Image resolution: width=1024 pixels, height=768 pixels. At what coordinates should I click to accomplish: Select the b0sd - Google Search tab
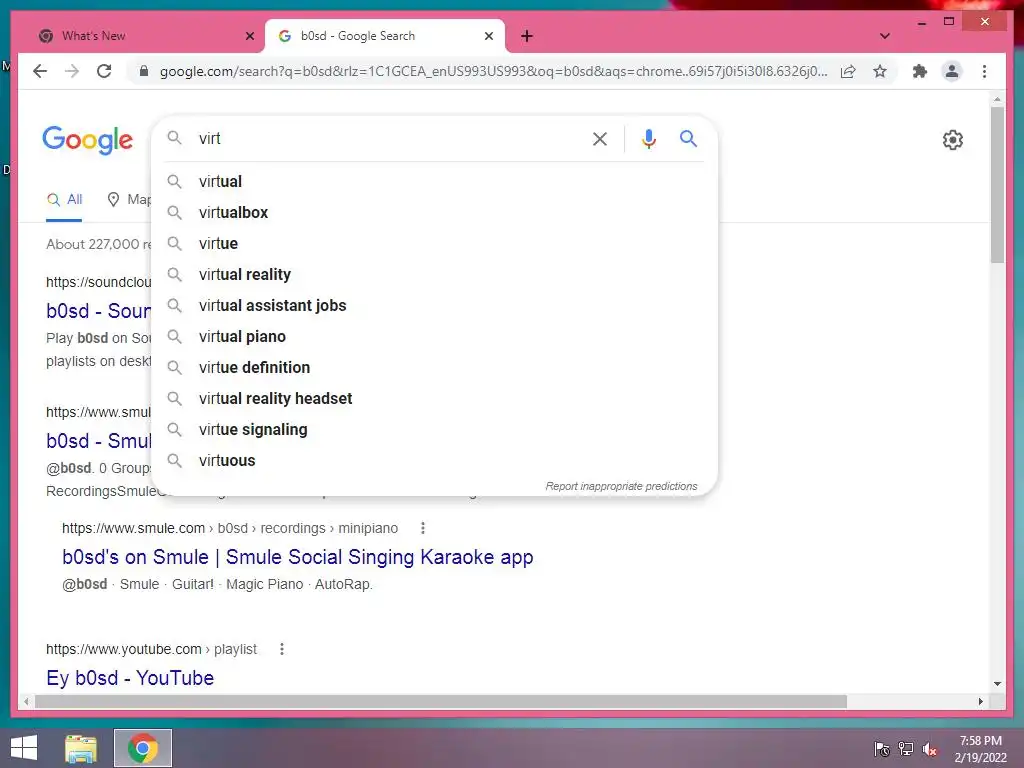tap(385, 36)
